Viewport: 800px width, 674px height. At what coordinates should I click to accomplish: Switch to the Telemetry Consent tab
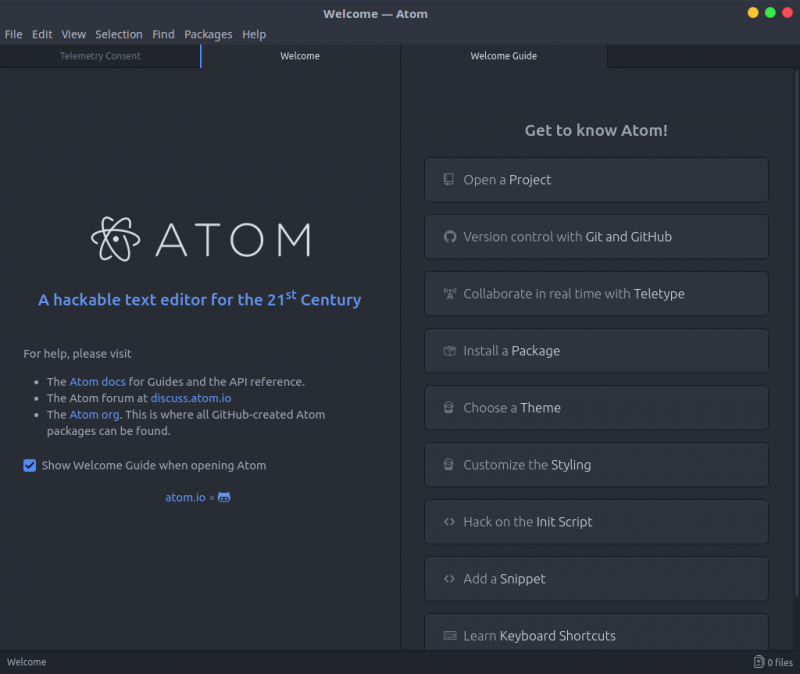click(100, 56)
